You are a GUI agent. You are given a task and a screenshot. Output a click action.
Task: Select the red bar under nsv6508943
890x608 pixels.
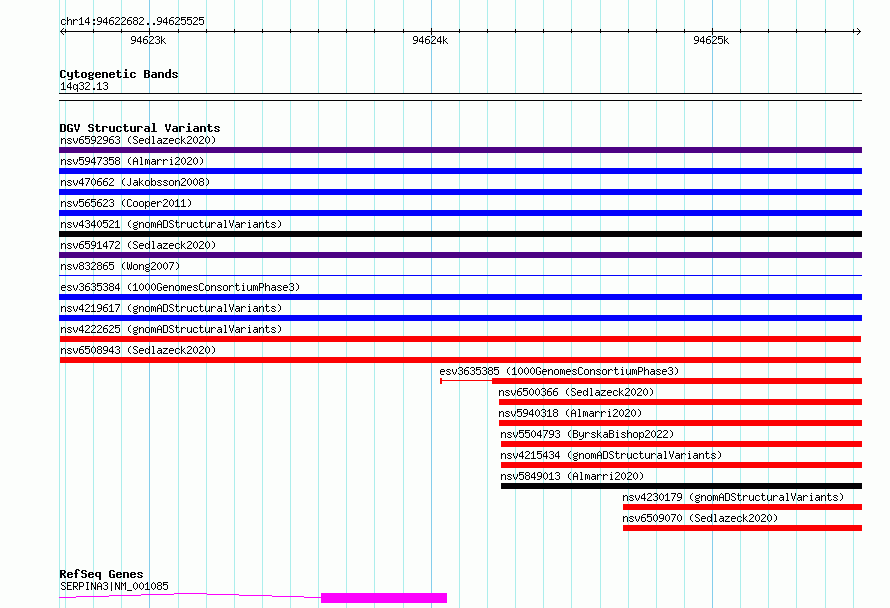pyautogui.click(x=460, y=360)
